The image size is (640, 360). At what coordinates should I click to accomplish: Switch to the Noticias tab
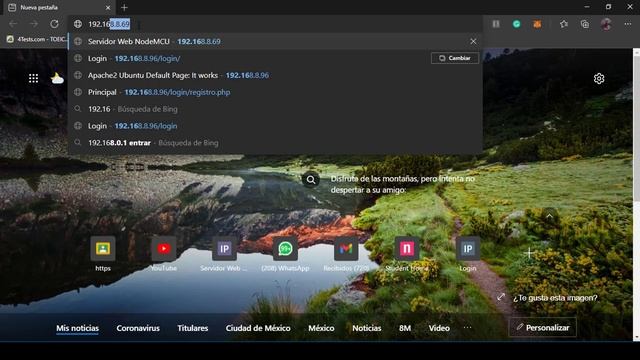click(367, 328)
